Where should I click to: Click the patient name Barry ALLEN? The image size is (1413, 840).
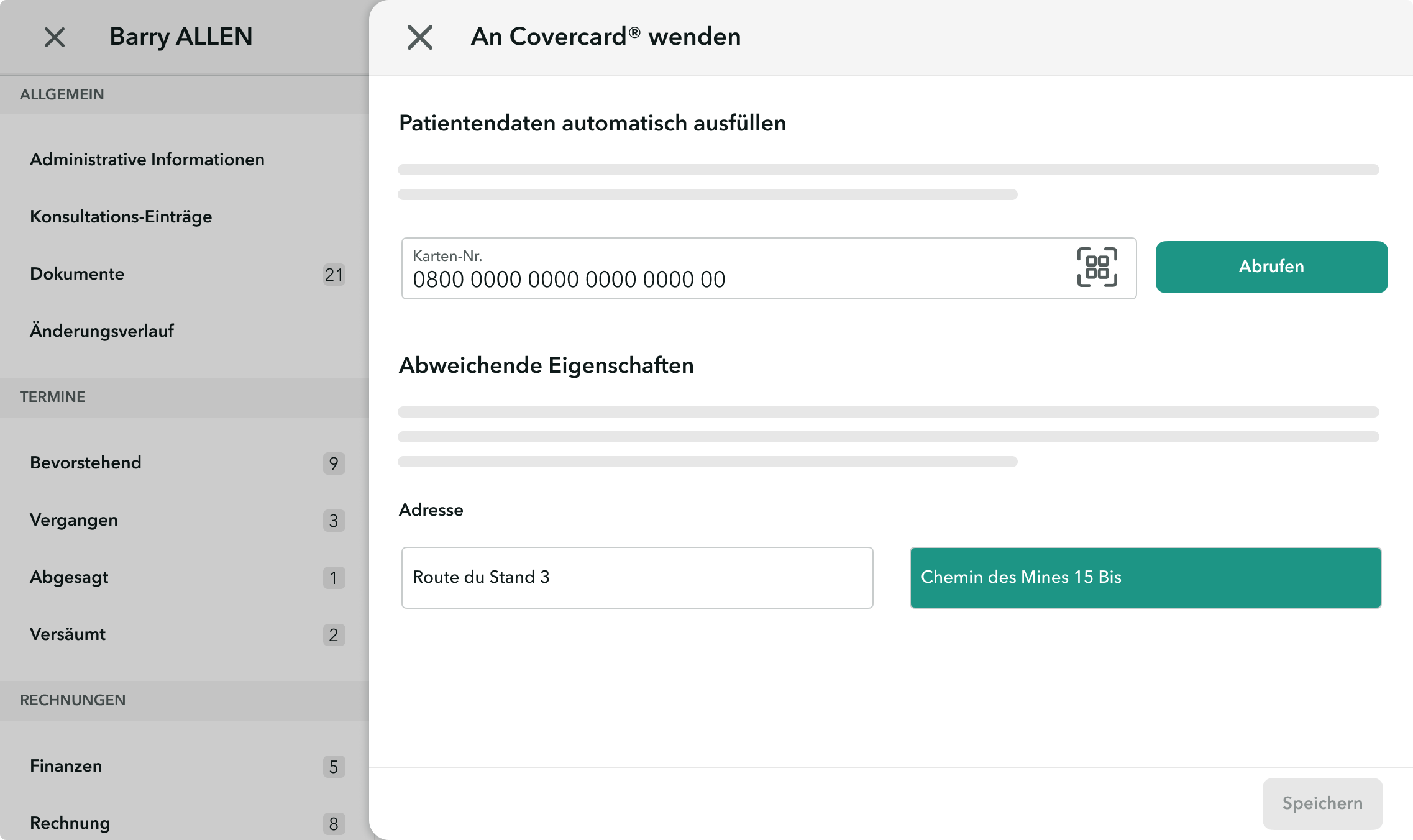coord(180,37)
